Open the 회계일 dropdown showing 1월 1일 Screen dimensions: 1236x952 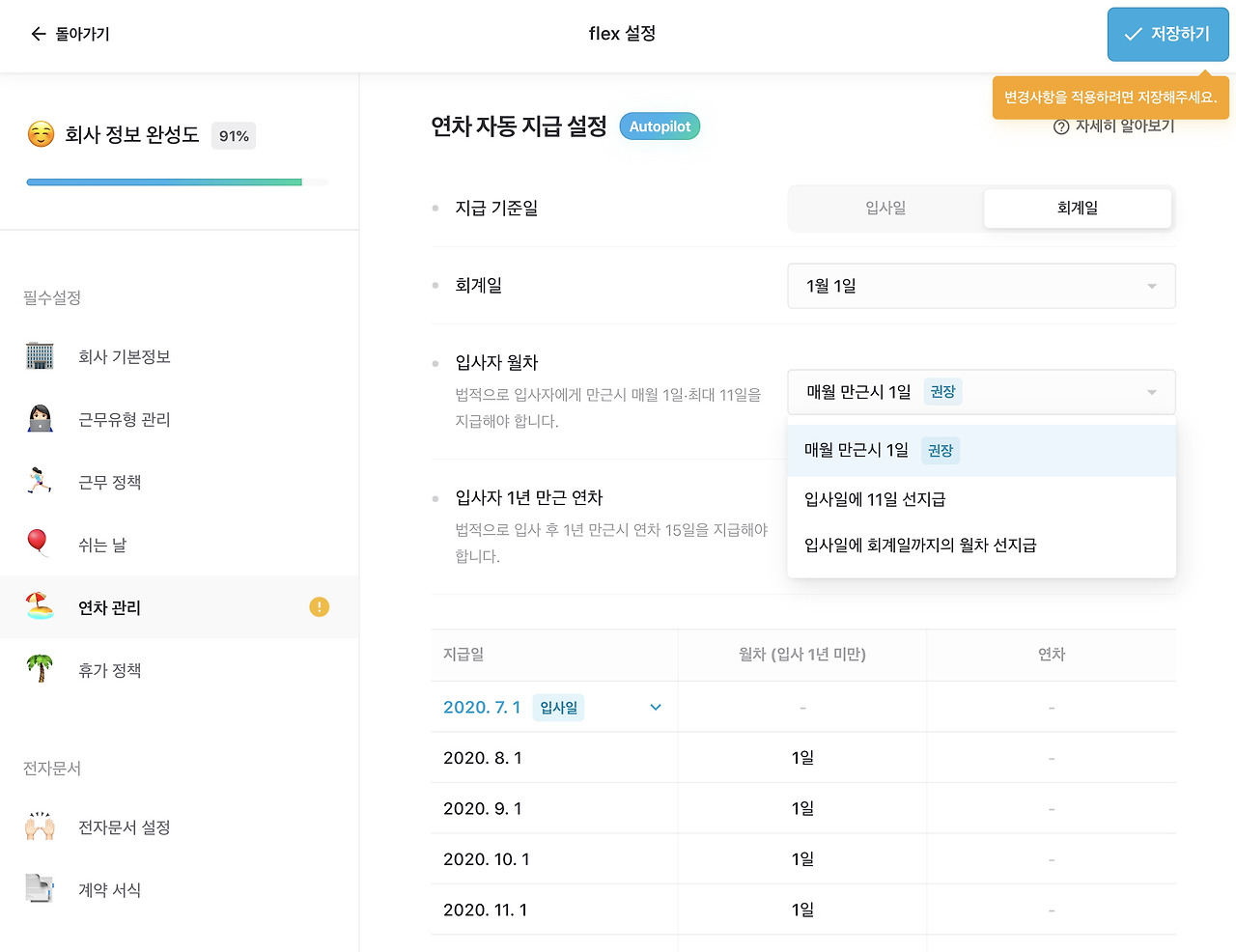pyautogui.click(x=981, y=286)
